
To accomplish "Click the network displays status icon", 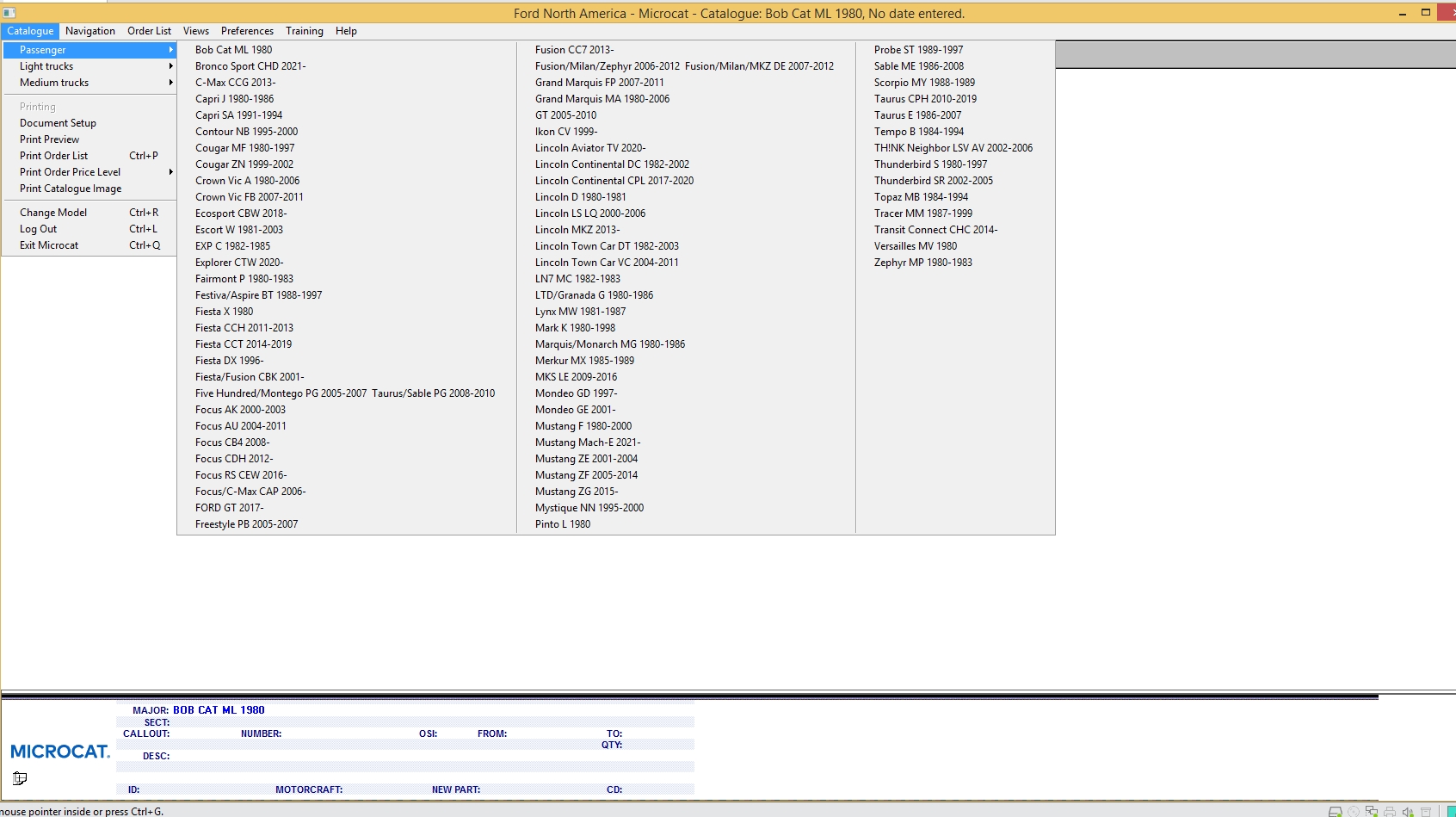I will pyautogui.click(x=1372, y=812).
